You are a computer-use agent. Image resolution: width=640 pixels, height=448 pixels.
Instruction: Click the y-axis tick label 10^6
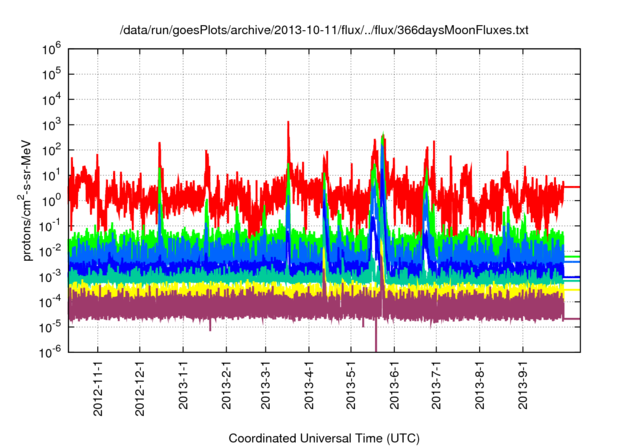point(51,50)
